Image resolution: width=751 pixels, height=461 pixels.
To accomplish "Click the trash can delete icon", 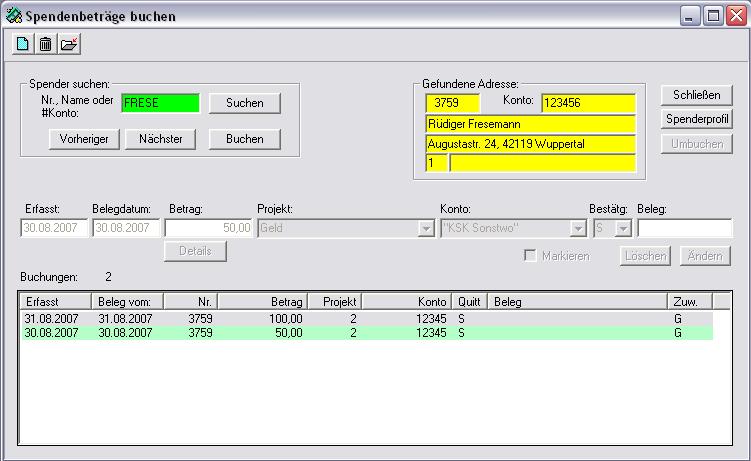I will click(45, 44).
